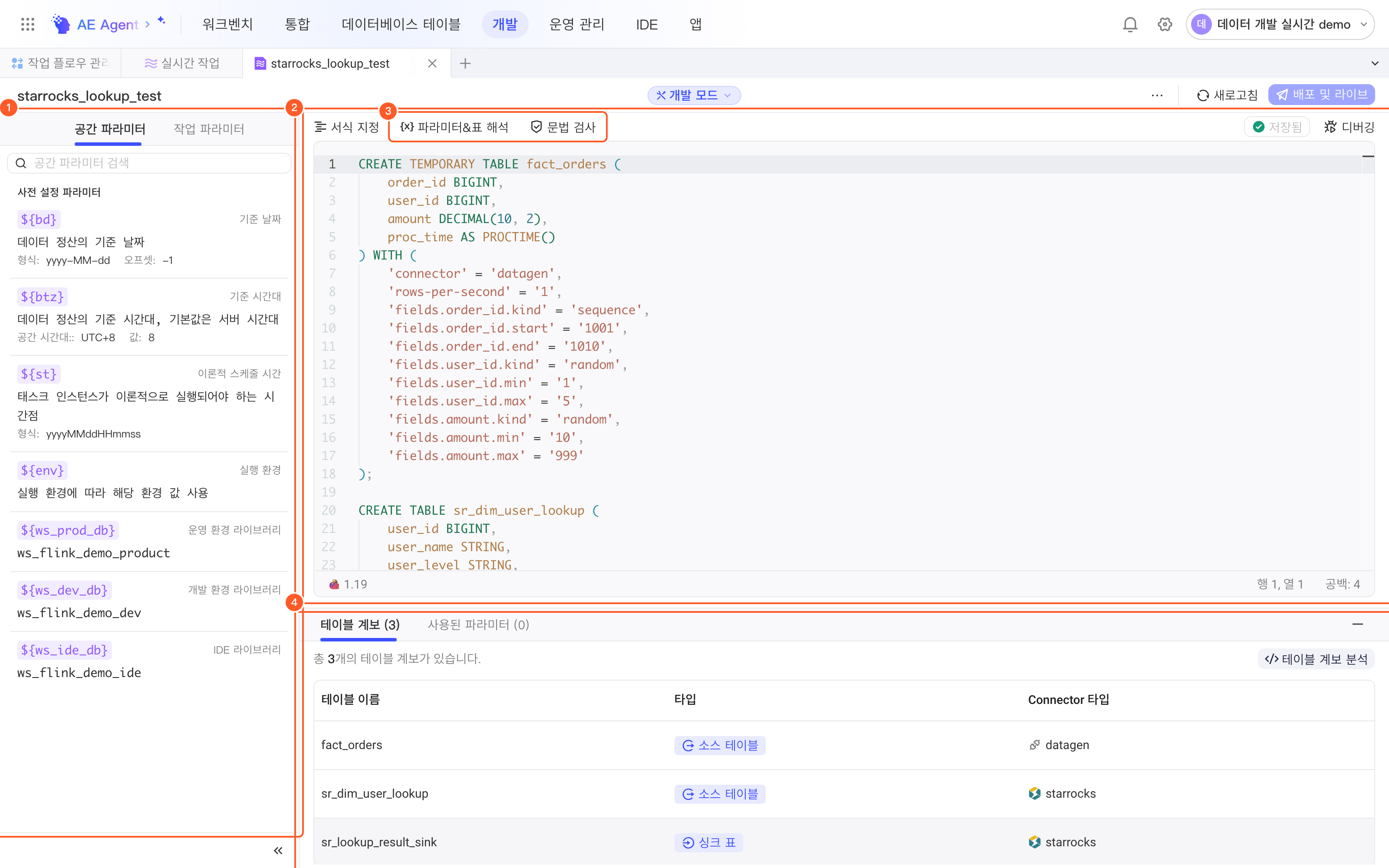Click the 배포 및 라이브 button
Viewport: 1389px width, 868px height.
point(1321,95)
